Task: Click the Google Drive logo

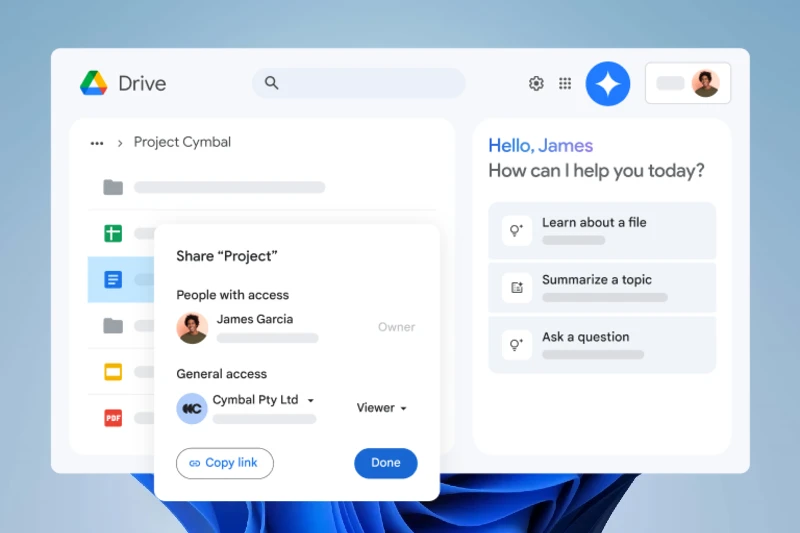Action: (94, 83)
